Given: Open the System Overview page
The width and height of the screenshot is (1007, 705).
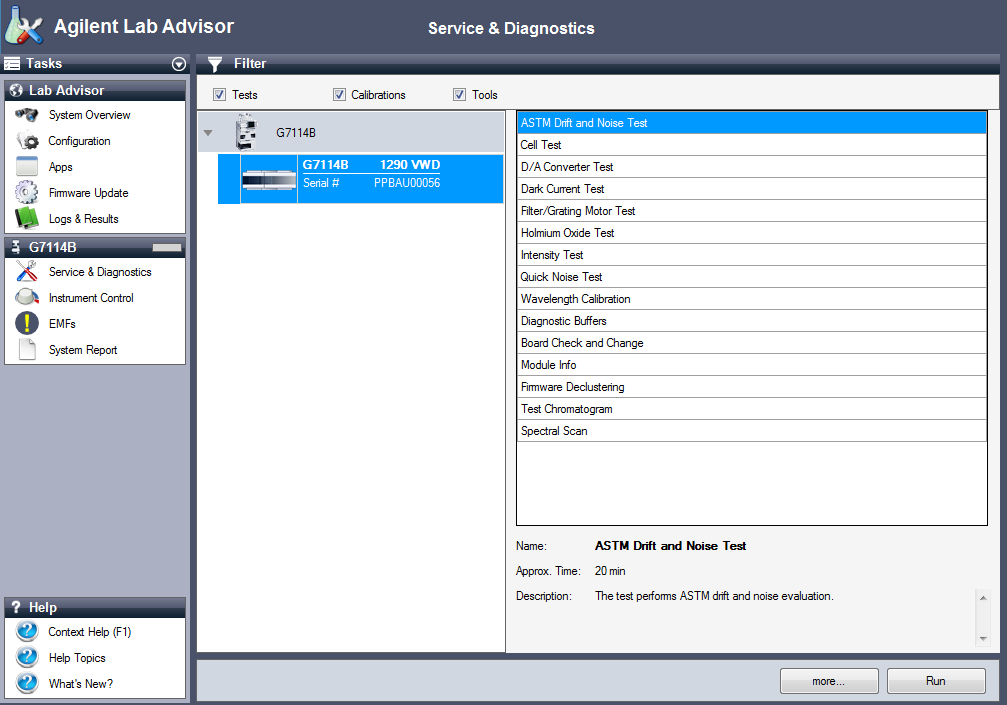Looking at the screenshot, I should [x=89, y=115].
